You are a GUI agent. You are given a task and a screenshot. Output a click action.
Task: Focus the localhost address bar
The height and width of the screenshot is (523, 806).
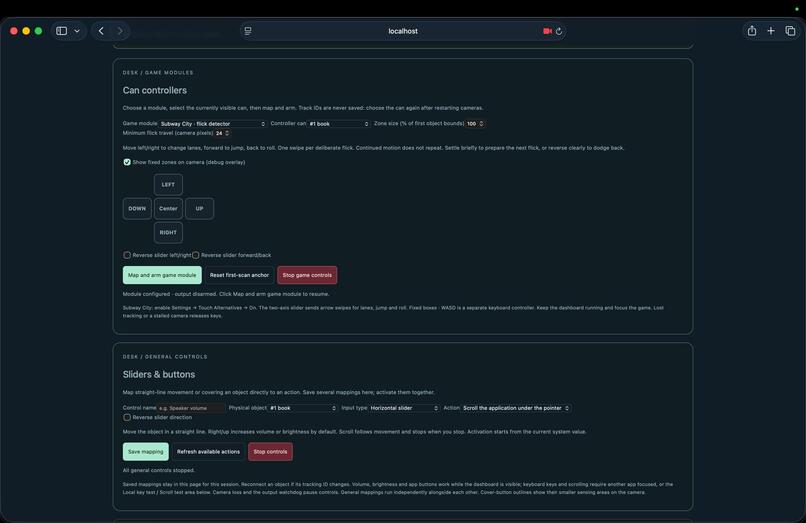(x=402, y=31)
